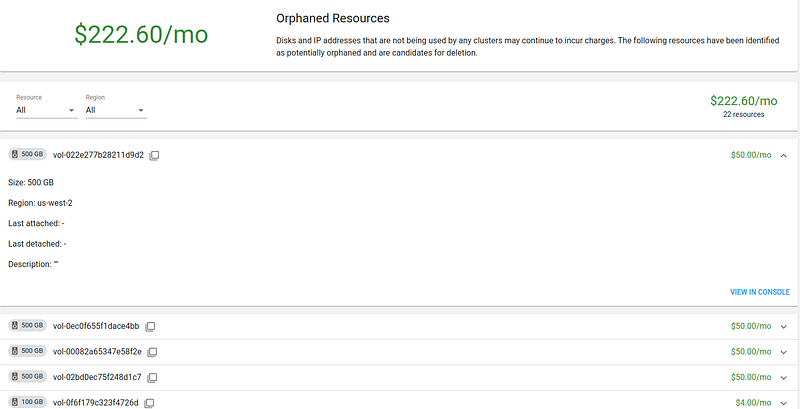Expand the vol-0ec0f655f1dace4bb row
This screenshot has width=800, height=409.
(784, 327)
